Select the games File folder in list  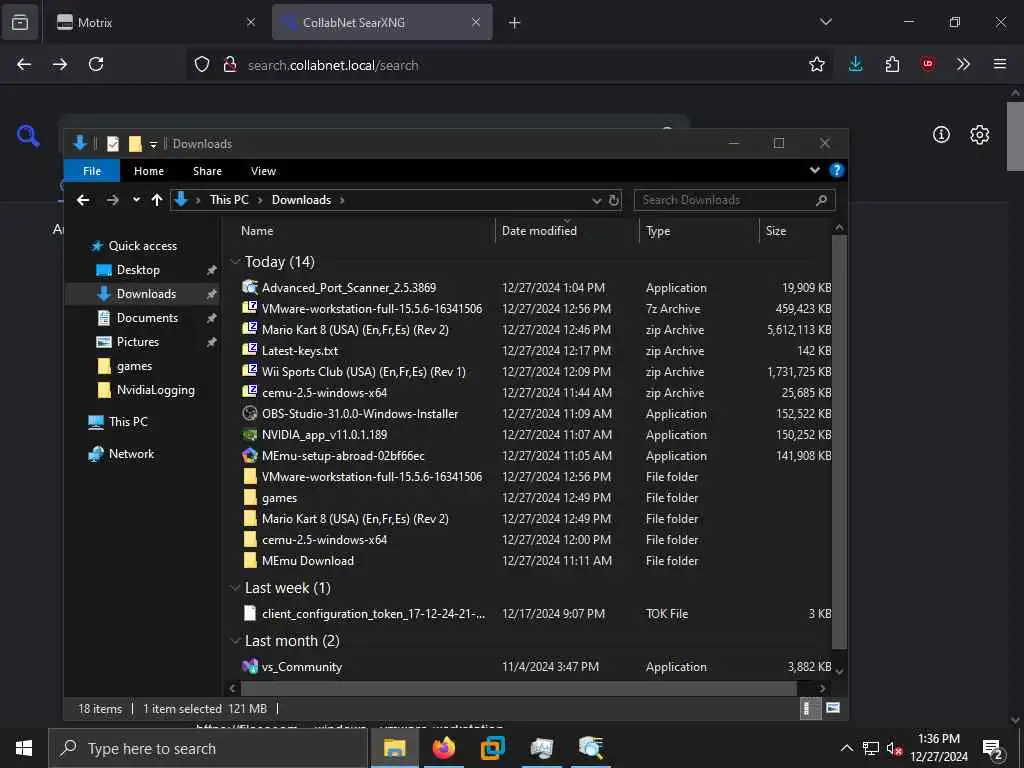[x=536, y=498]
